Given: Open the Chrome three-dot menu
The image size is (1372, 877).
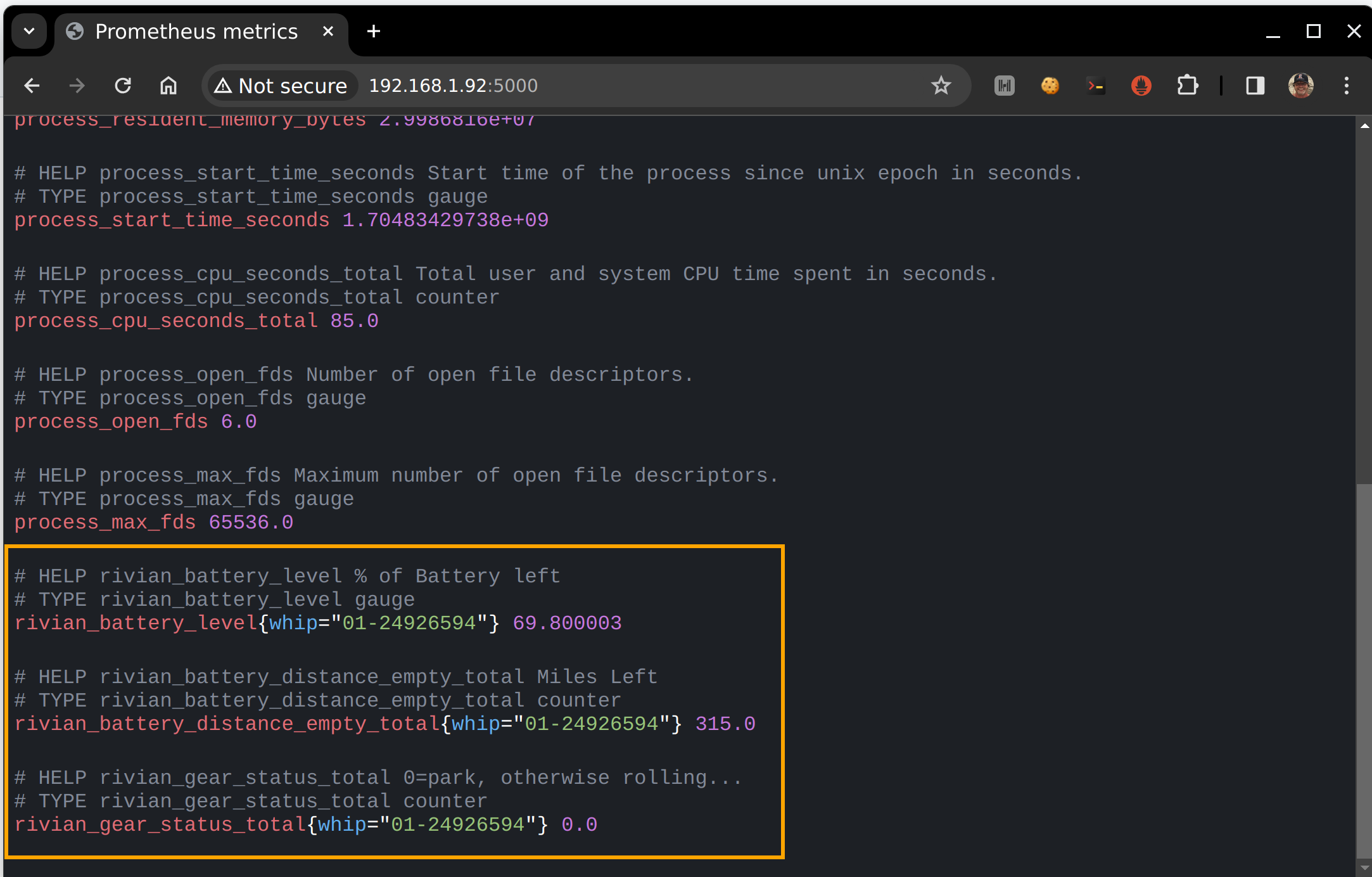Looking at the screenshot, I should click(1347, 86).
